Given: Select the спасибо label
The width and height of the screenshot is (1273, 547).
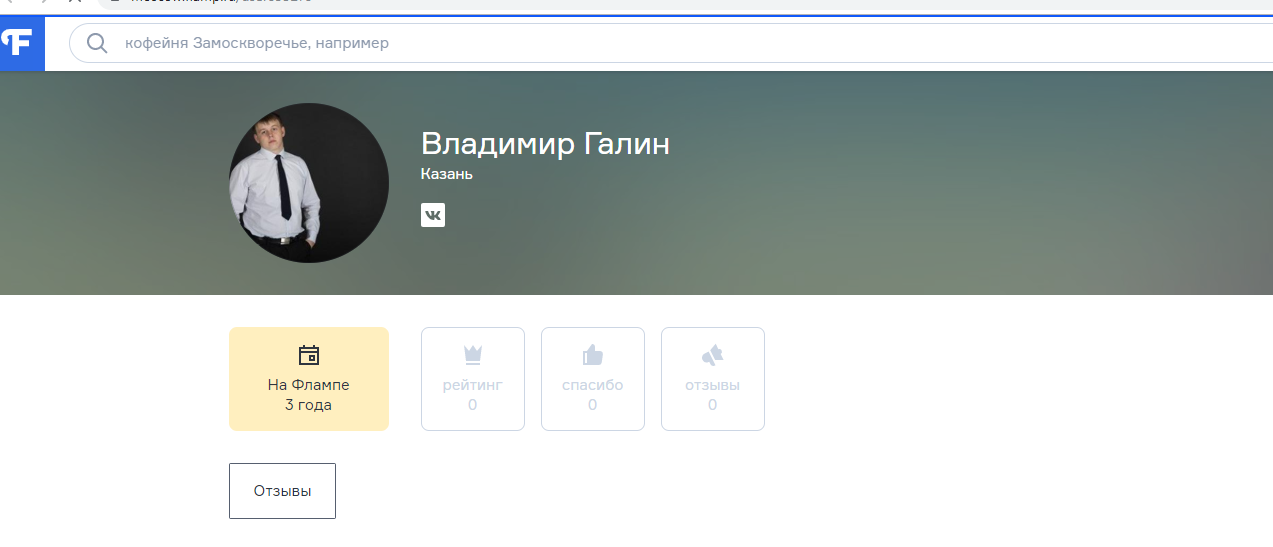Looking at the screenshot, I should [592, 385].
